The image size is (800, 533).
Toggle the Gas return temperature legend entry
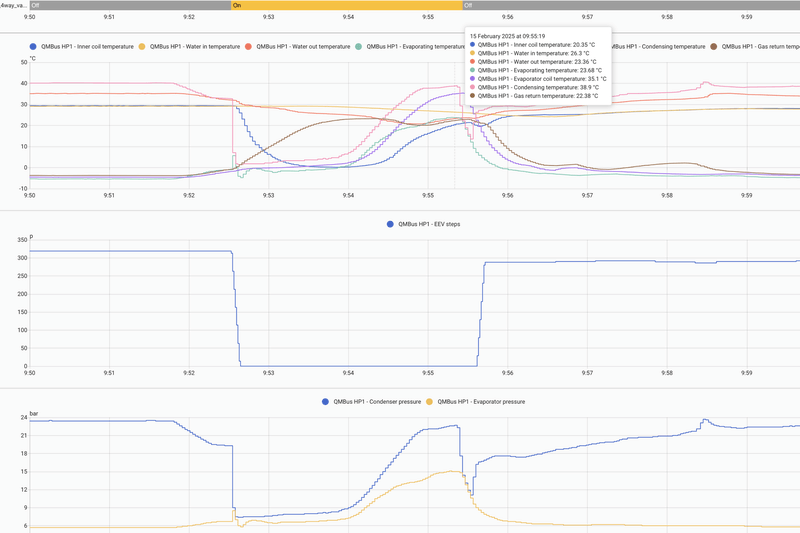pos(755,46)
